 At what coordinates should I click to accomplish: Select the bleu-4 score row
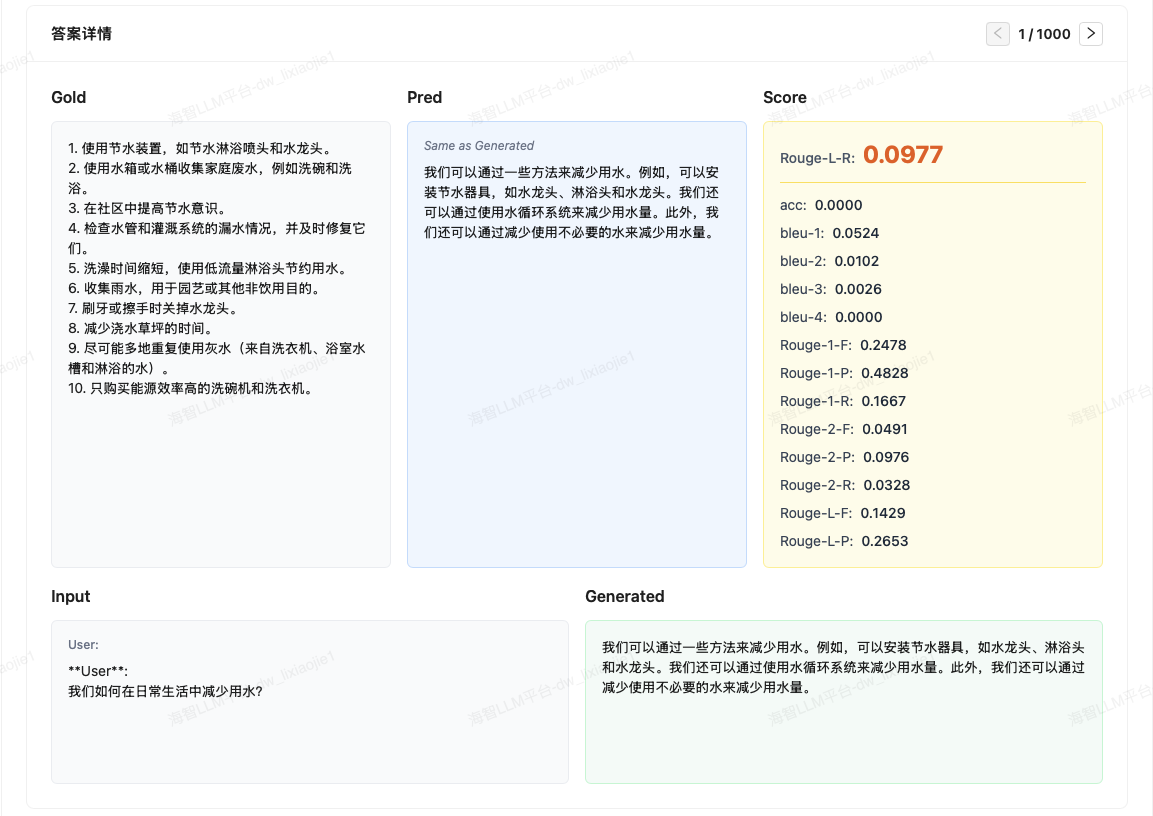[831, 317]
